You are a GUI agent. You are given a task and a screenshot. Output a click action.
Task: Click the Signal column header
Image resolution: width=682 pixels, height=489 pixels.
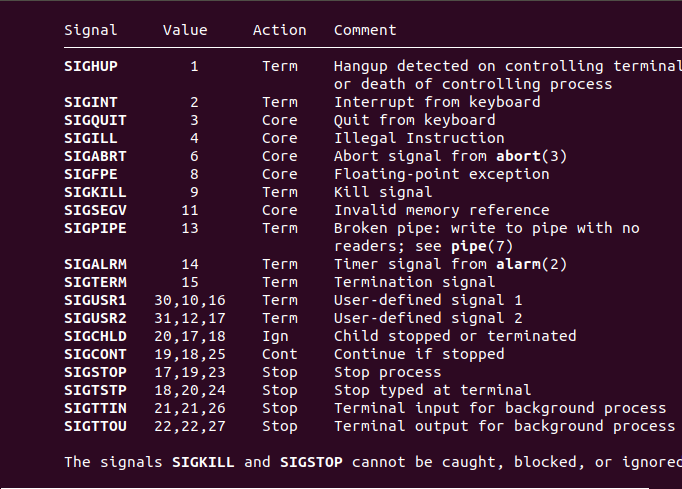point(91,30)
